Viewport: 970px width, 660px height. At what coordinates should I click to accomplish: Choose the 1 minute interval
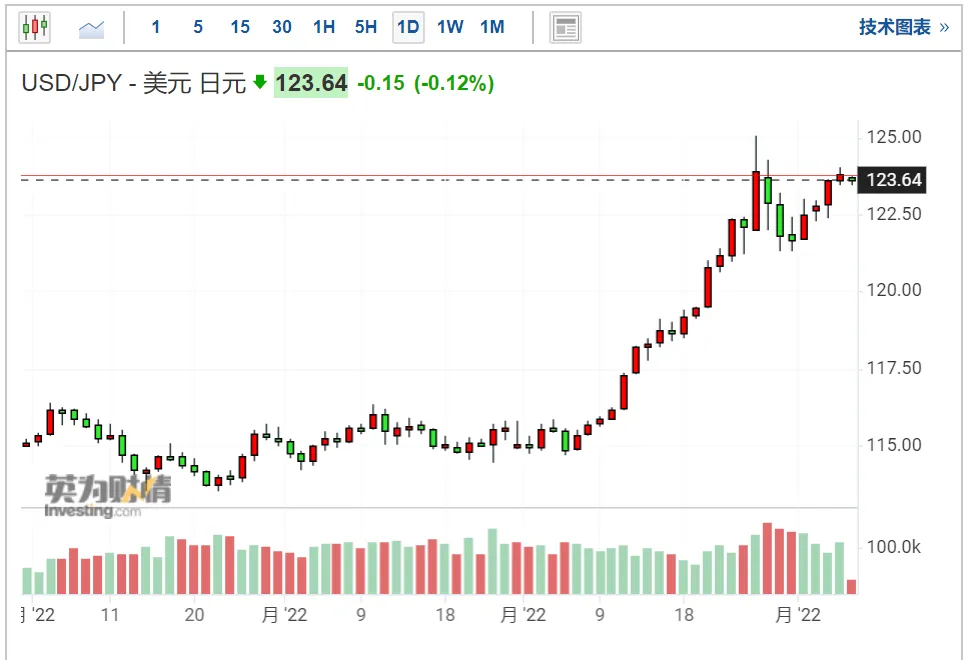point(156,27)
